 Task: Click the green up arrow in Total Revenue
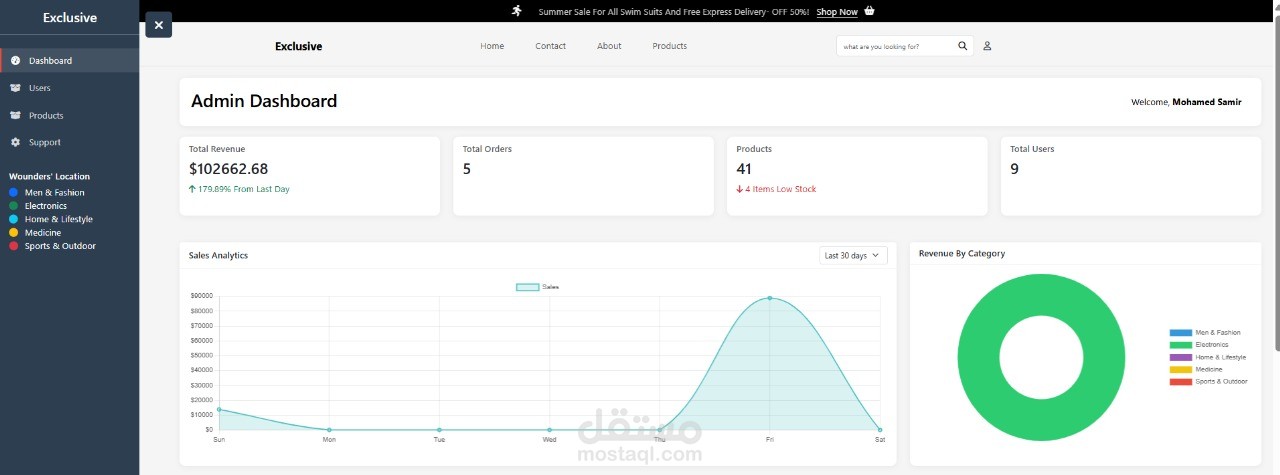click(x=192, y=189)
